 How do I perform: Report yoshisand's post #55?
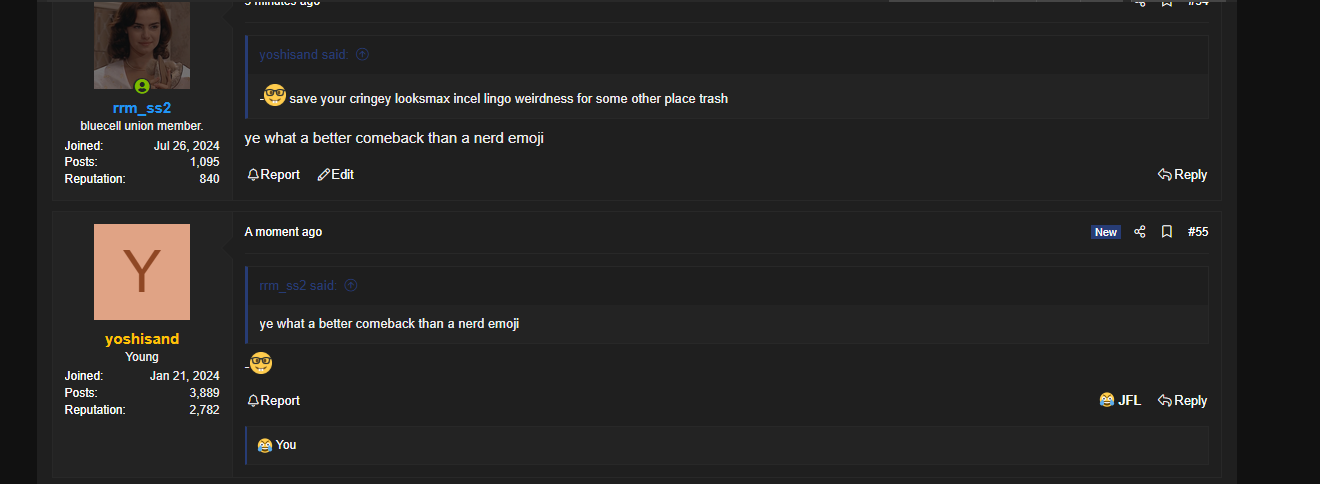tap(274, 401)
